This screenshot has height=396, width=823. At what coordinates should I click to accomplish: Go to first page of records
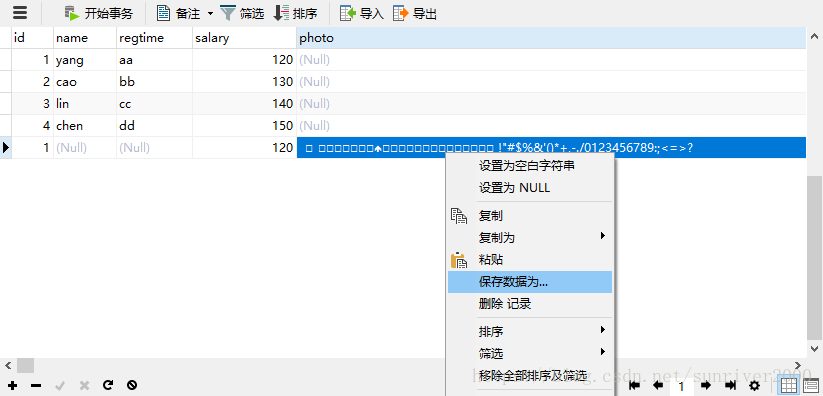(x=634, y=386)
